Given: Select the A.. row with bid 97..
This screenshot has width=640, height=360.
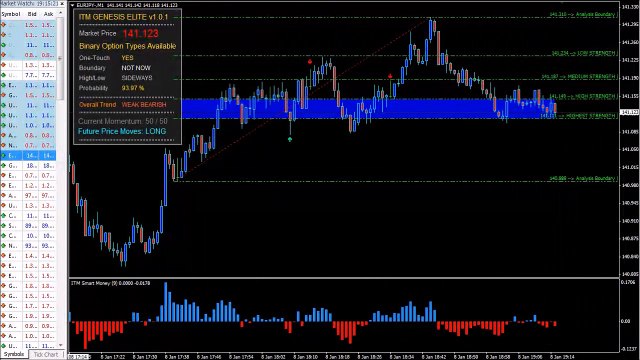Looking at the screenshot, I should coord(28,196).
